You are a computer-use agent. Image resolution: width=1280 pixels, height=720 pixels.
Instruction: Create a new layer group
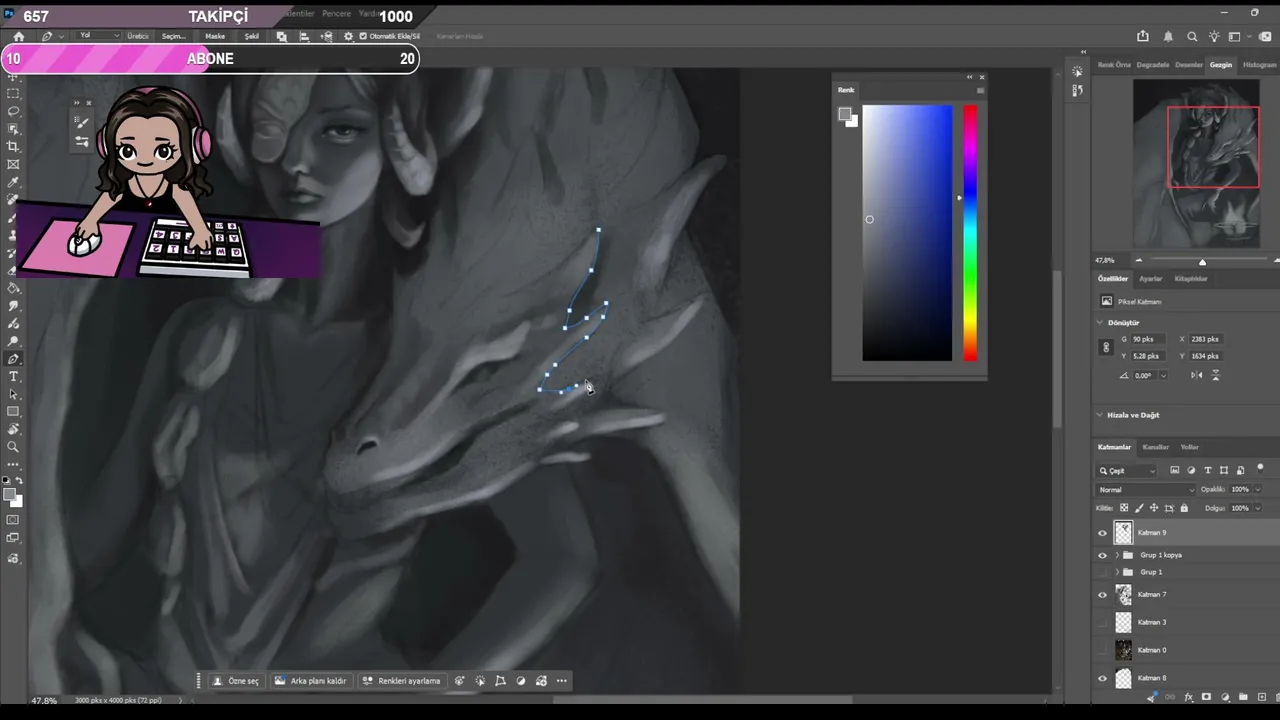pyautogui.click(x=1243, y=697)
